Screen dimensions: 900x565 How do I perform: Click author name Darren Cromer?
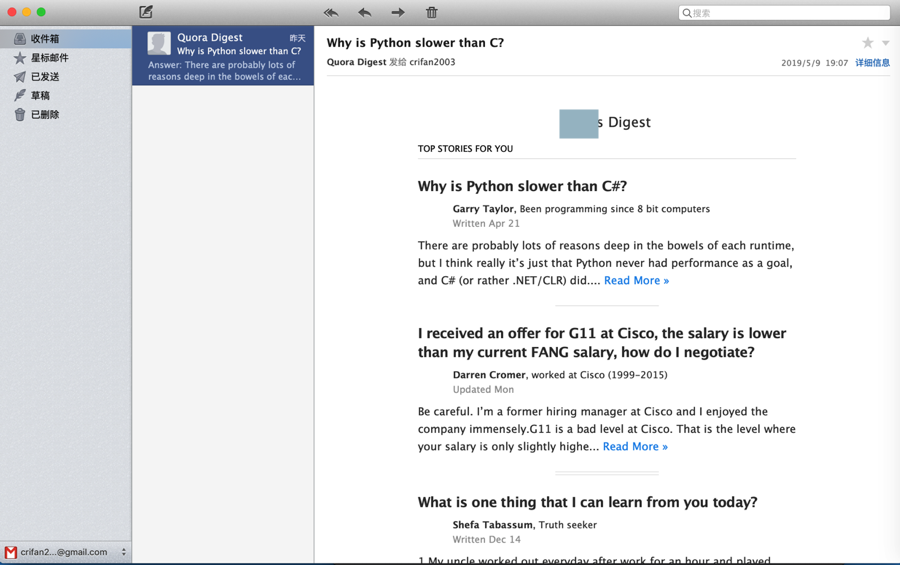click(489, 375)
